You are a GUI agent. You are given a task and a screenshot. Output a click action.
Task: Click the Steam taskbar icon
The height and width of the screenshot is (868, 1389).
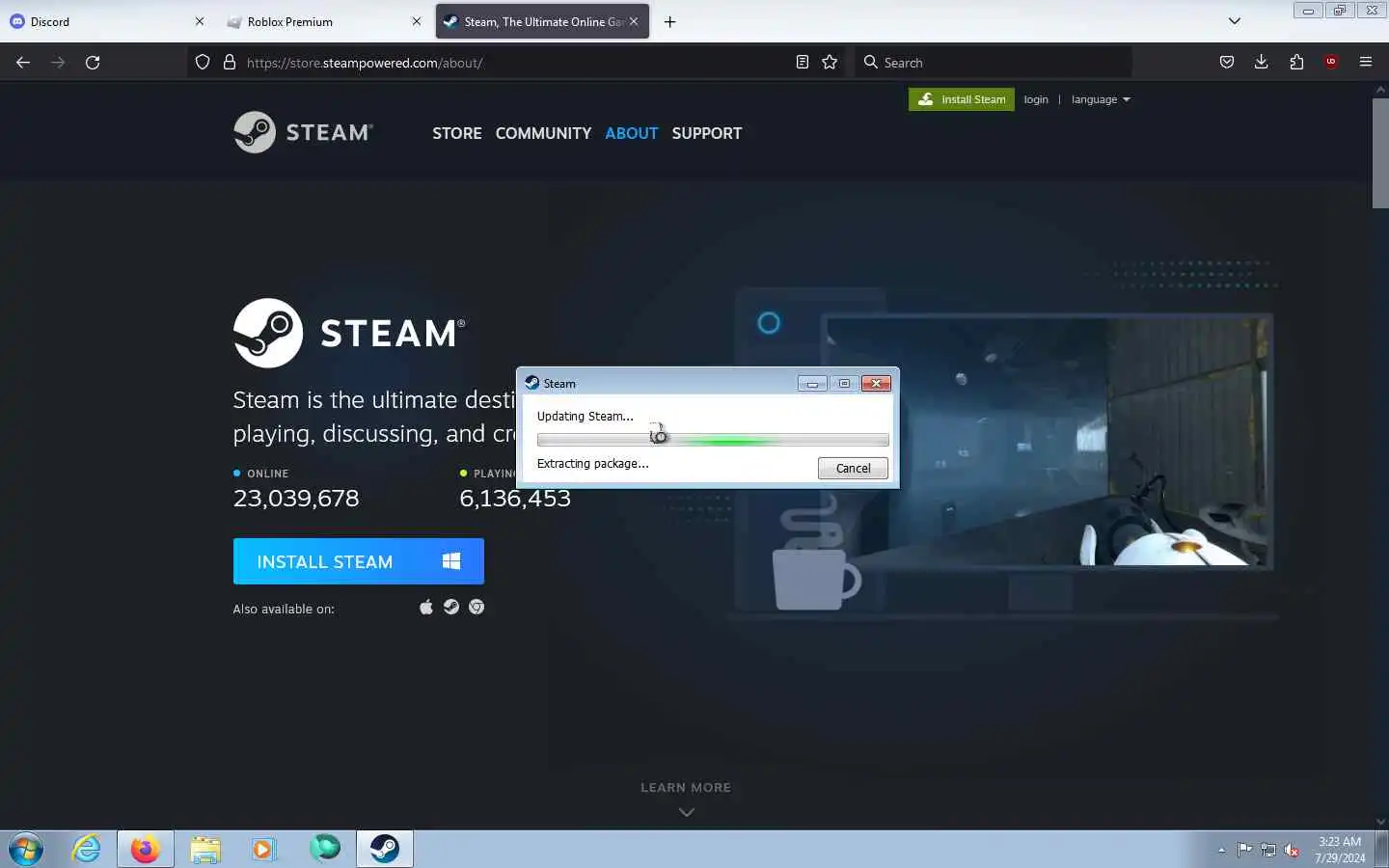coord(385,849)
